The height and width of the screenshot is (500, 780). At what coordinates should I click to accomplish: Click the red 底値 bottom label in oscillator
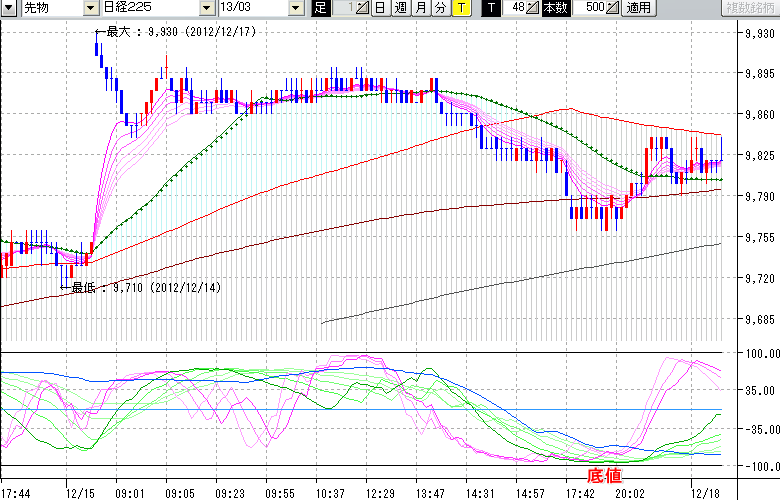(604, 475)
